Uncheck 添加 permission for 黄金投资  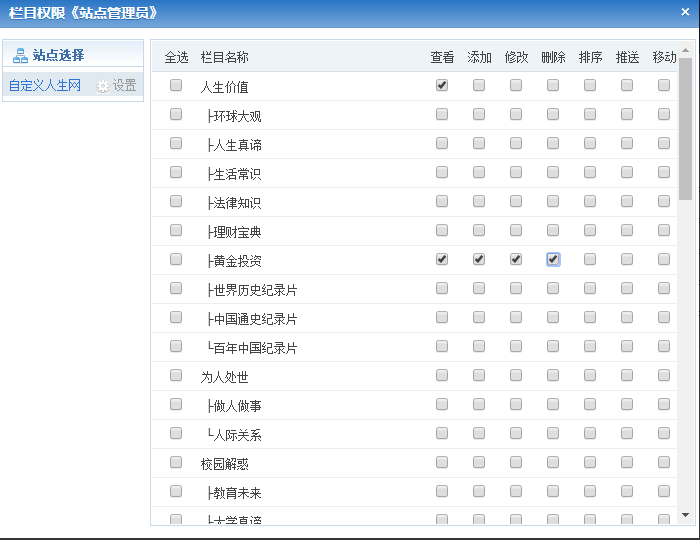click(479, 260)
